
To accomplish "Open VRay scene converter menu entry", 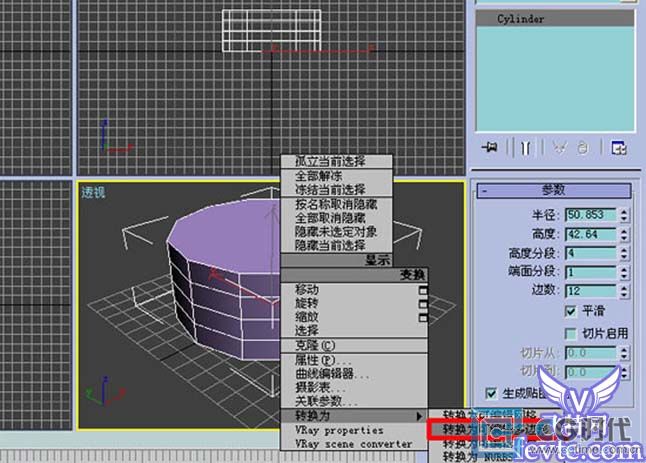I will (x=354, y=444).
